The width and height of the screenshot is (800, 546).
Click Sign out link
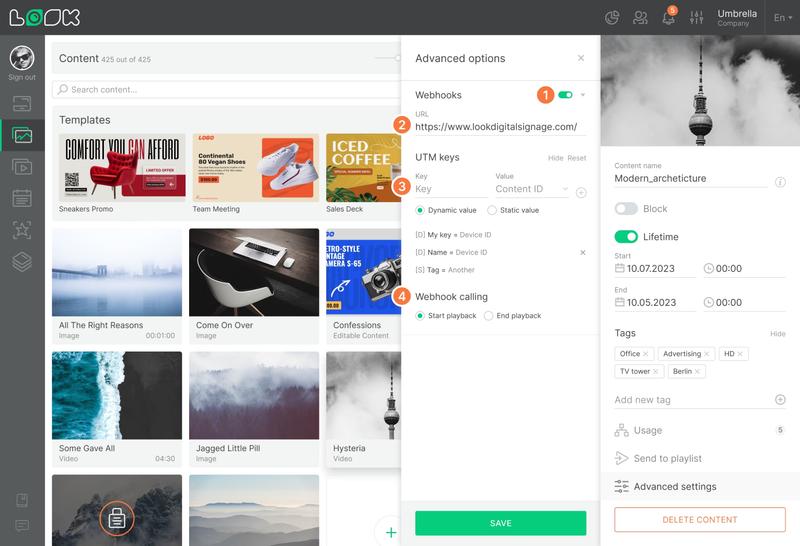tap(22, 77)
